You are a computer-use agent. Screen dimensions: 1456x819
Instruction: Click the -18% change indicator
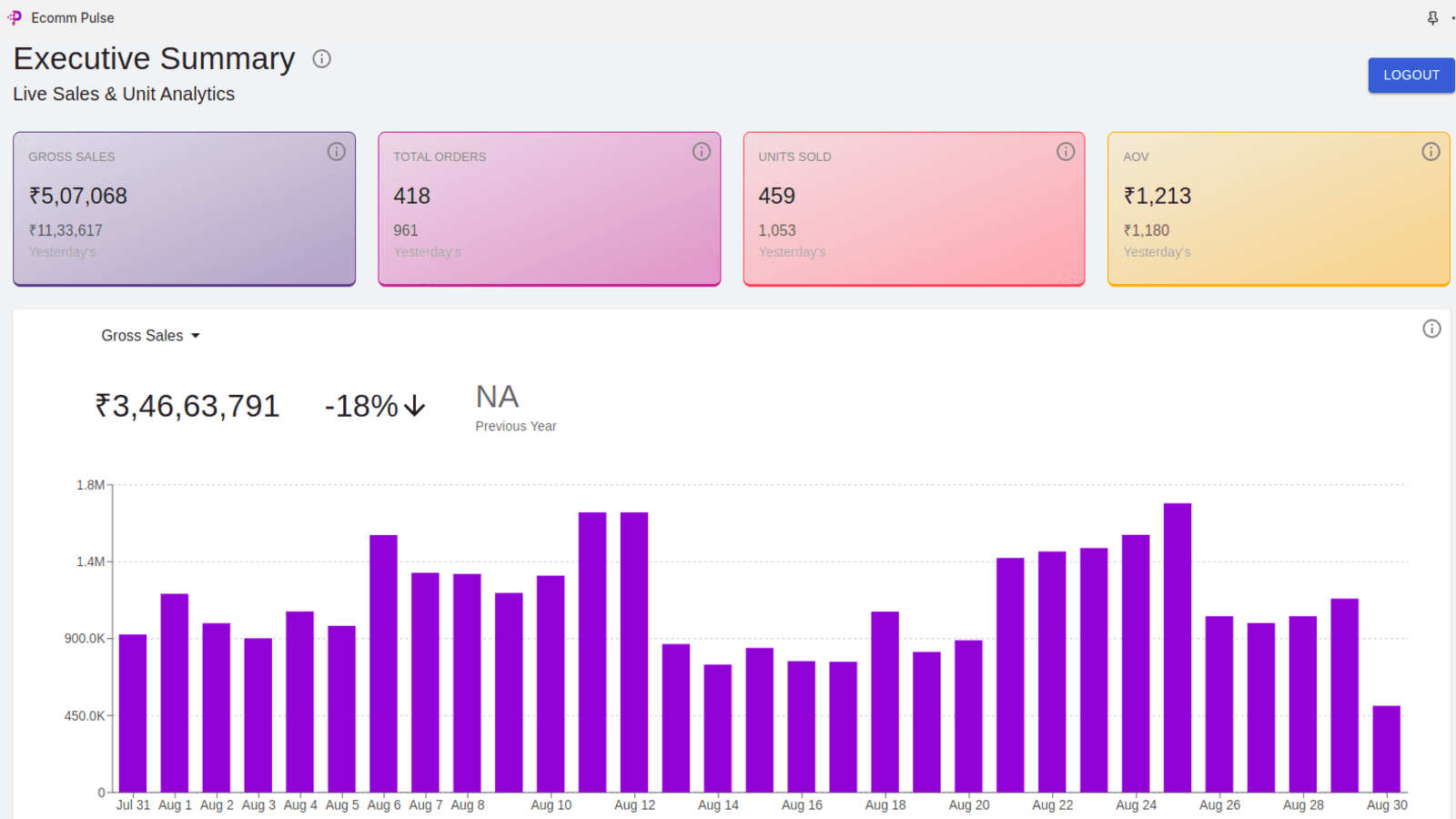375,406
